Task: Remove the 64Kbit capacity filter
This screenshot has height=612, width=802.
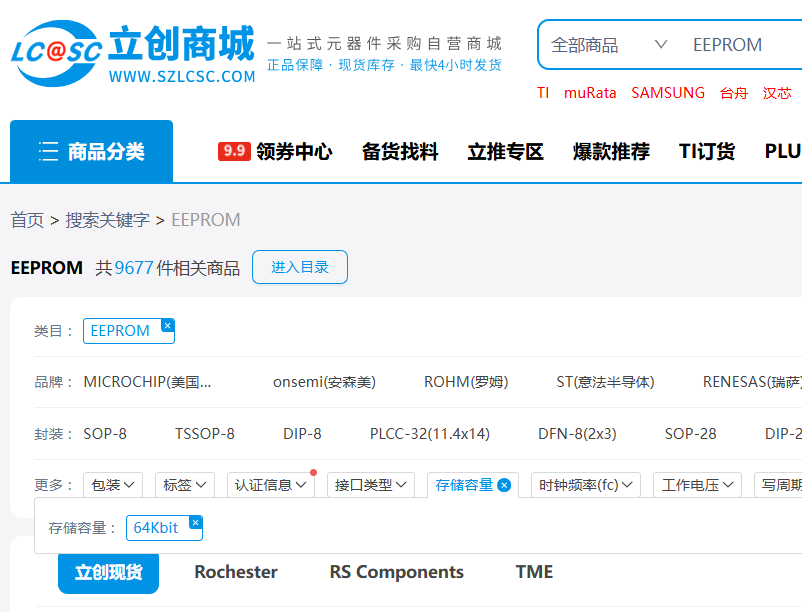Action: [x=195, y=522]
